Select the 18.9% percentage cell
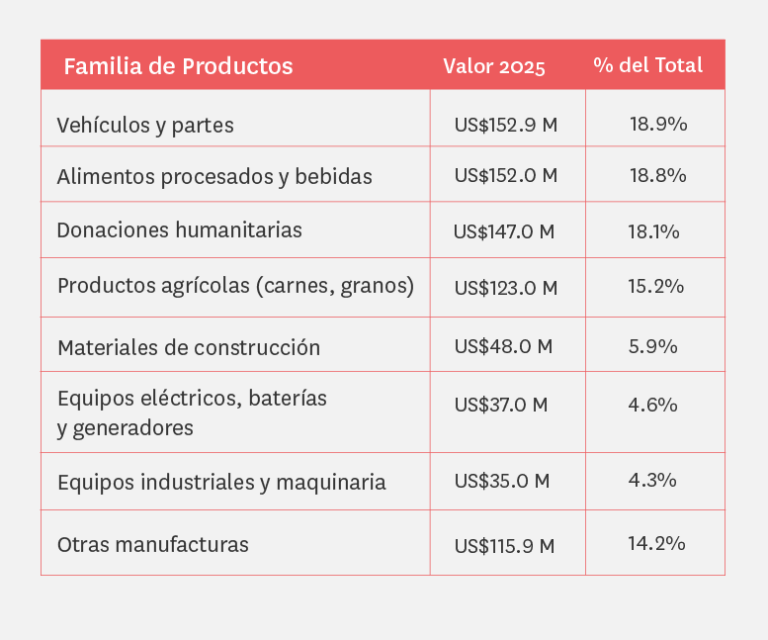This screenshot has height=640, width=768. (658, 124)
